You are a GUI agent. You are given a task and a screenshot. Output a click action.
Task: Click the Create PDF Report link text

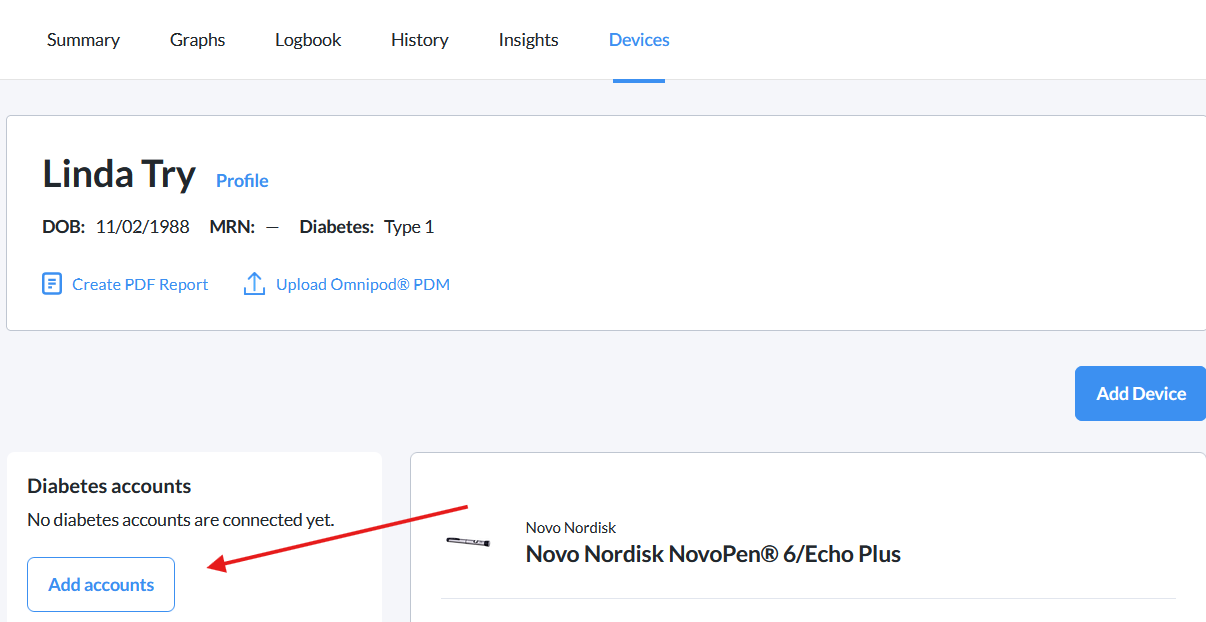[x=140, y=284]
